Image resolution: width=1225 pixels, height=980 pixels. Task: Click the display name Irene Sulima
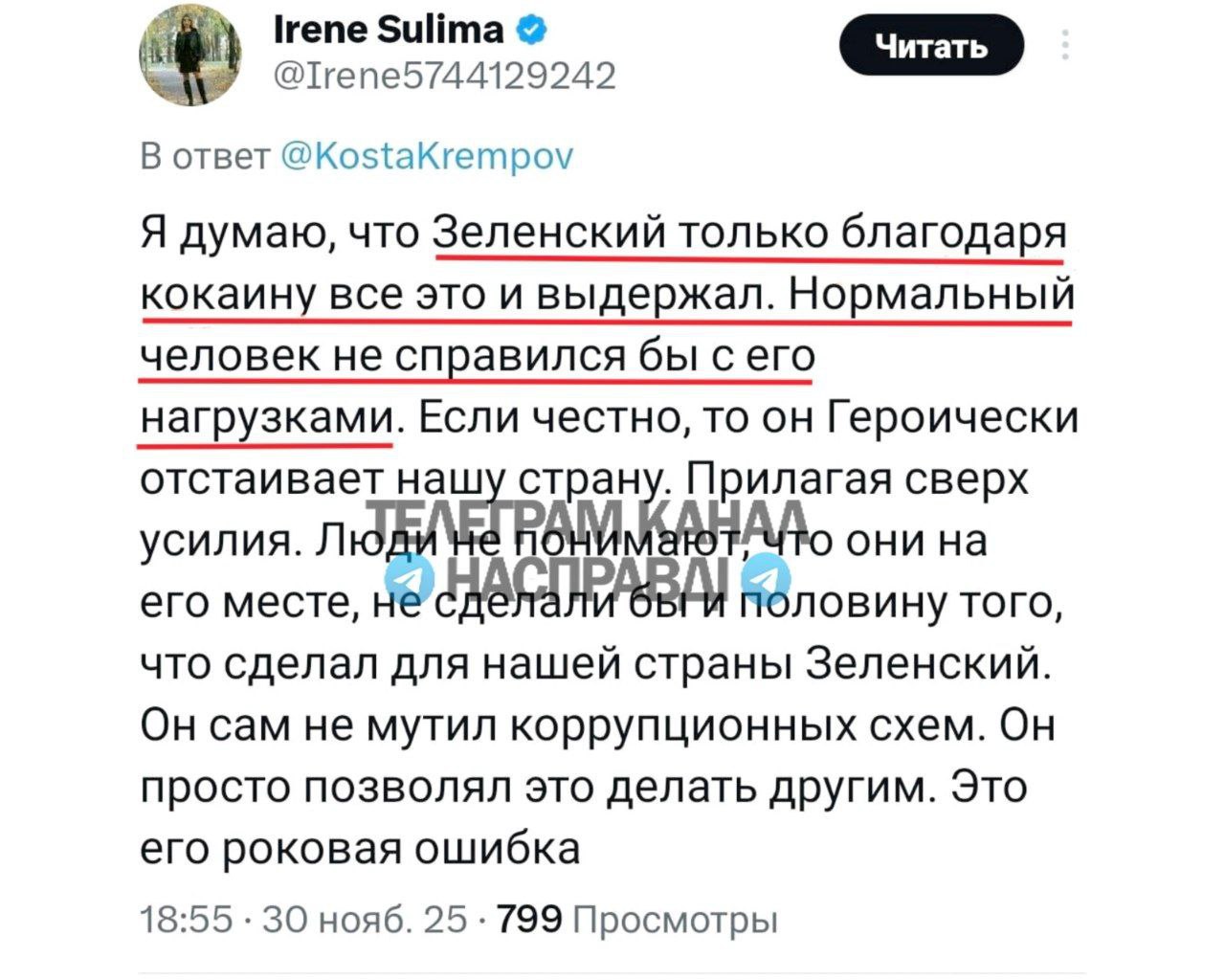tap(388, 30)
